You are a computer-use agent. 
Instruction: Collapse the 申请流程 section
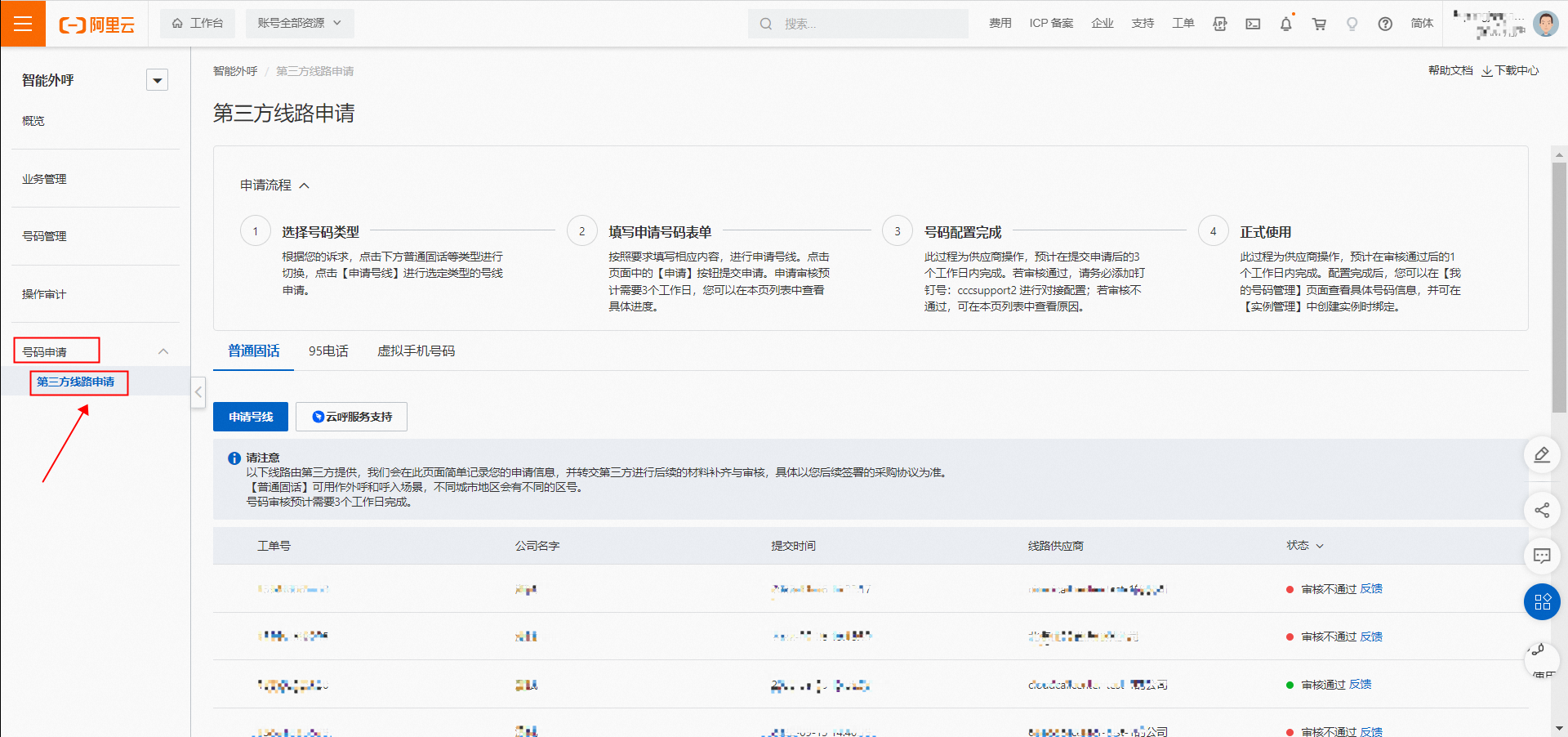point(274,185)
